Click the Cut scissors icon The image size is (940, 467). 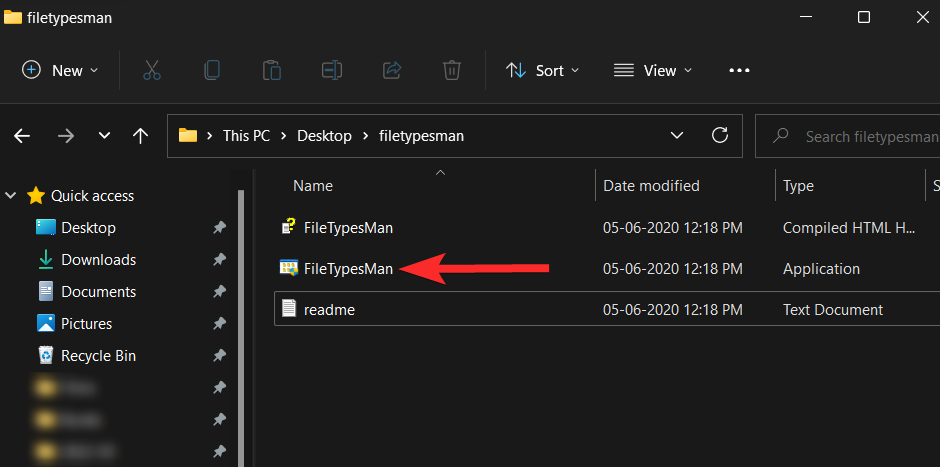152,70
